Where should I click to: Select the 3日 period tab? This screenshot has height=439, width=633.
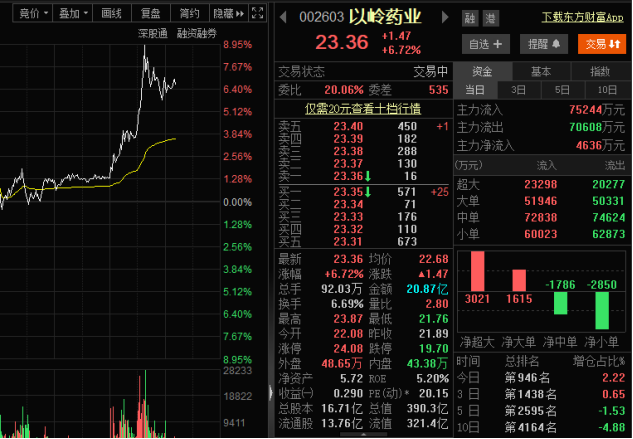pos(519,90)
